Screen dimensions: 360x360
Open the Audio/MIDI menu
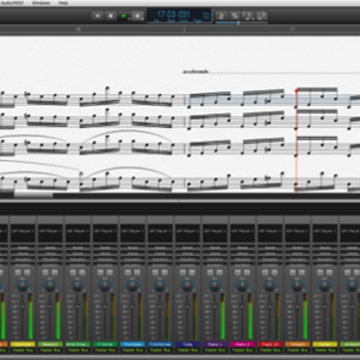pyautogui.click(x=12, y=3)
